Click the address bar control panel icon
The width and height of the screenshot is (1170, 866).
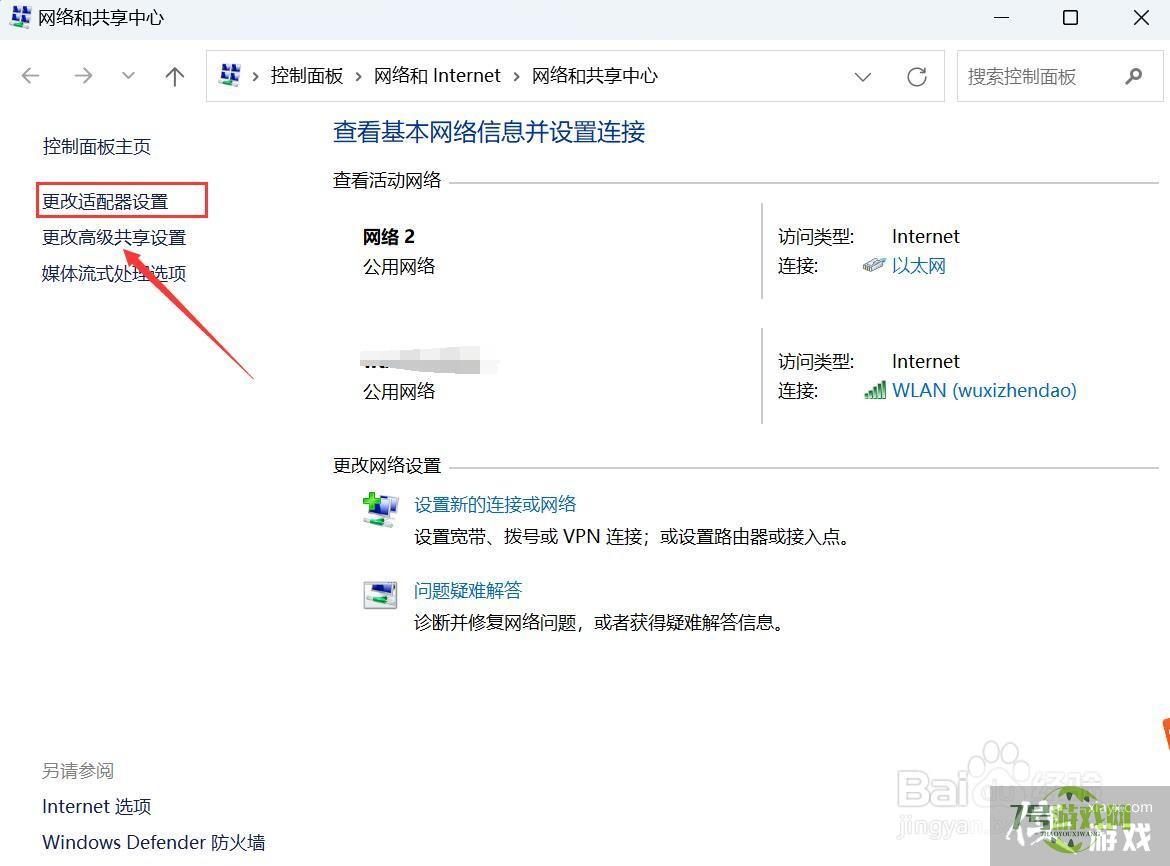tap(230, 75)
